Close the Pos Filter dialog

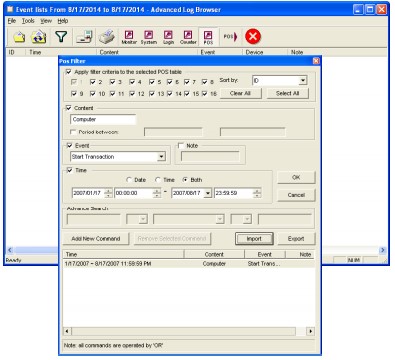tap(316, 61)
